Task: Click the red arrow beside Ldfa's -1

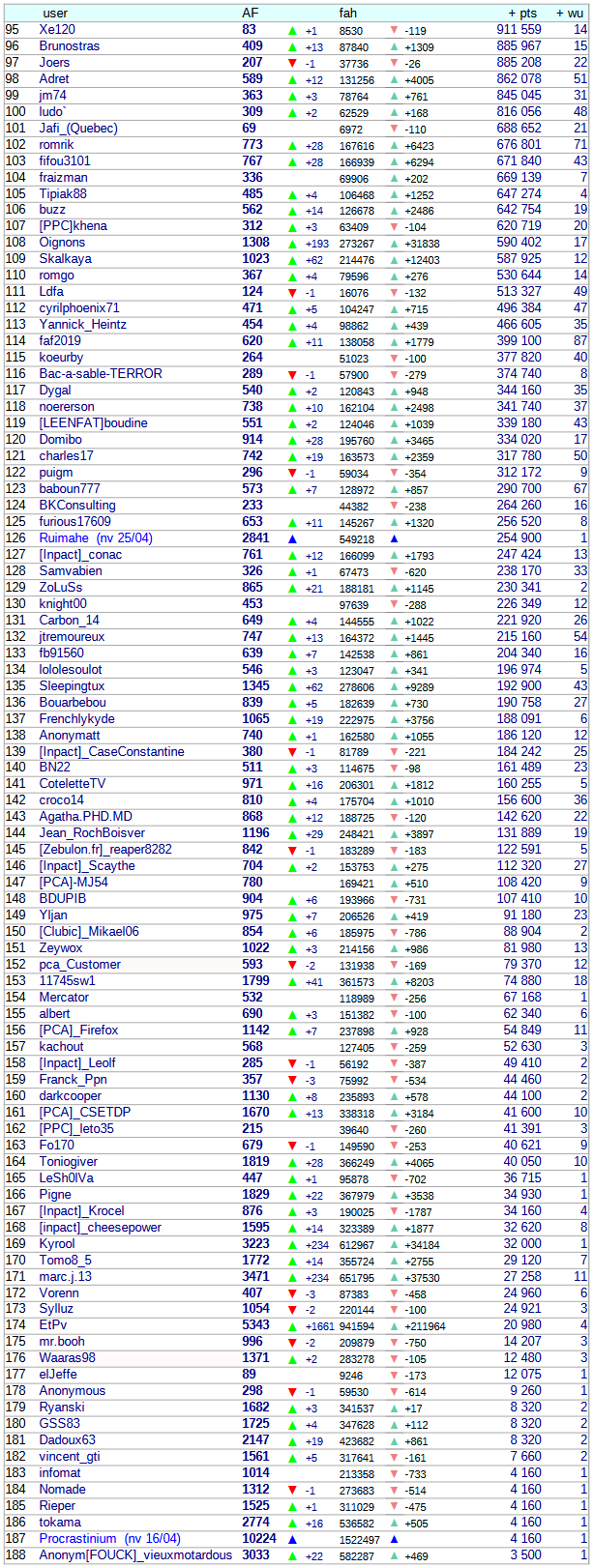Action: 292,293
